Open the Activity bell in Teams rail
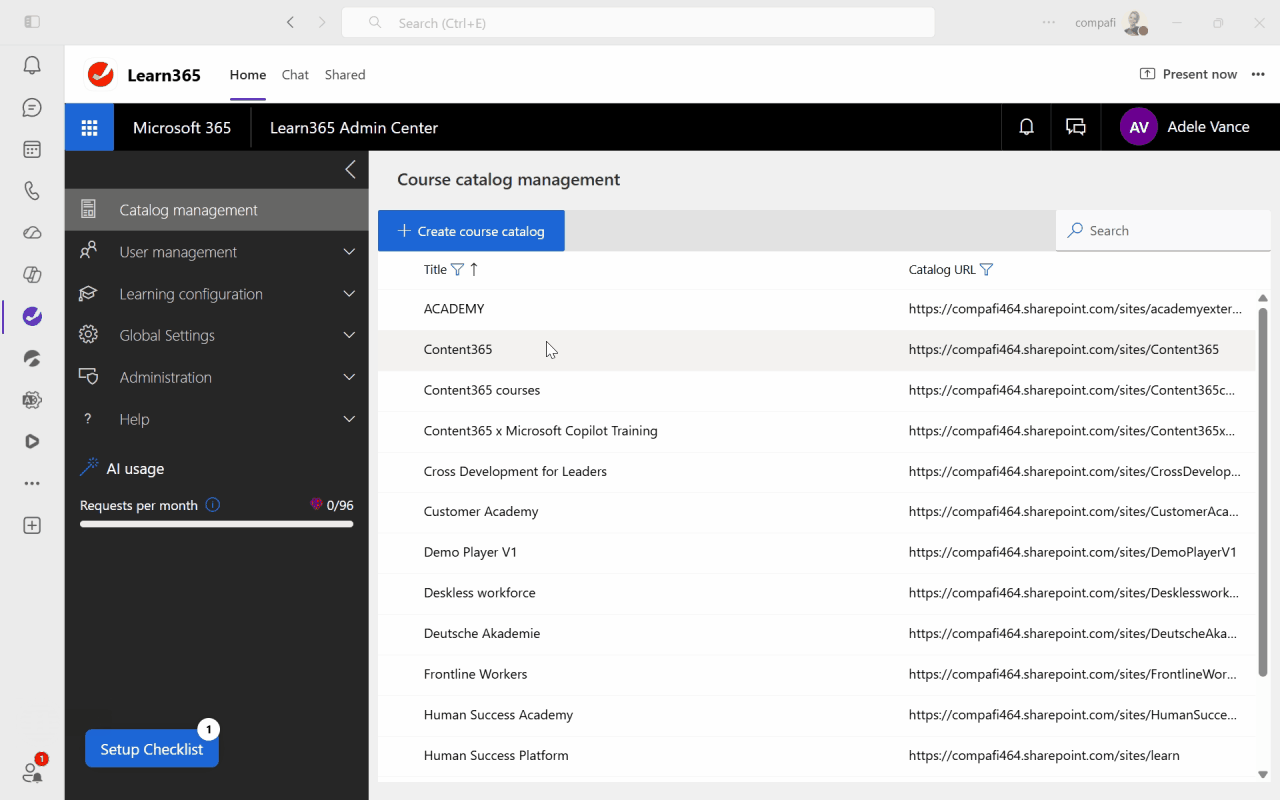Screen dimensions: 1280x800 tap(32, 66)
